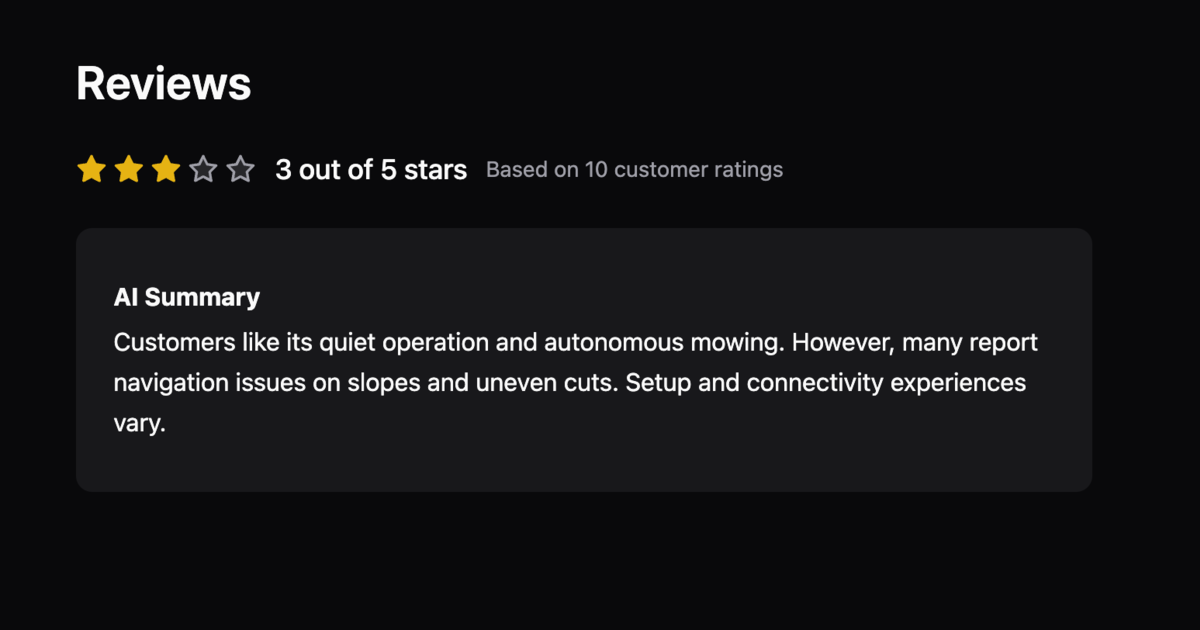Screen dimensions: 1200x630
Task: Click the middle star in the rating row
Action: coord(166,169)
